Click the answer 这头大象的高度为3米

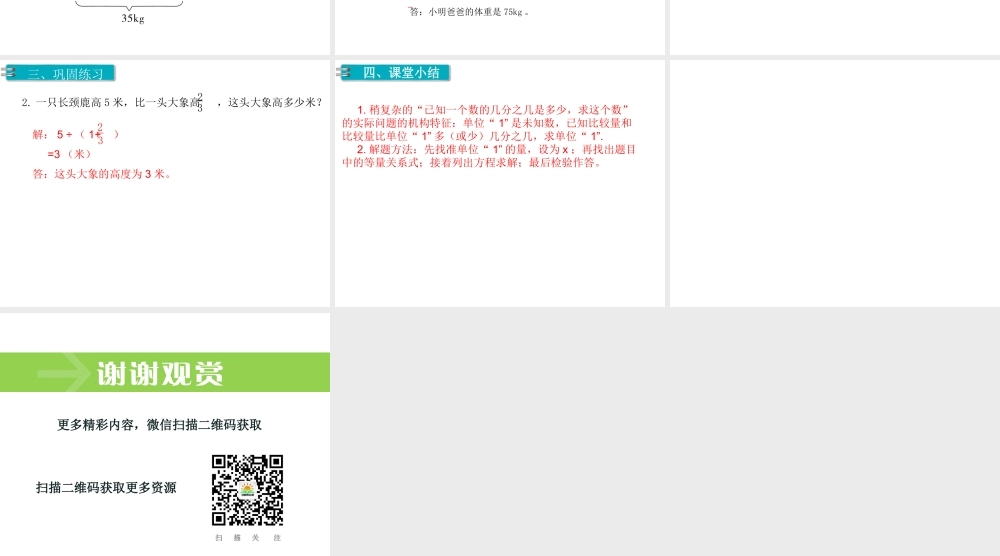pos(102,174)
